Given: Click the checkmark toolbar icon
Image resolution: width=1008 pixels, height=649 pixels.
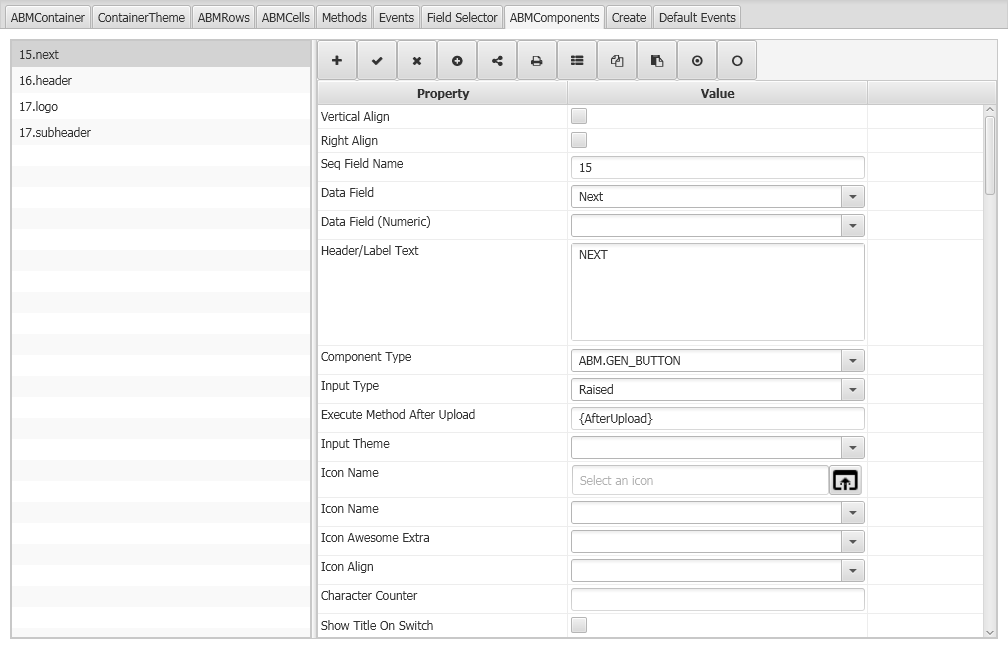Looking at the screenshot, I should point(377,61).
